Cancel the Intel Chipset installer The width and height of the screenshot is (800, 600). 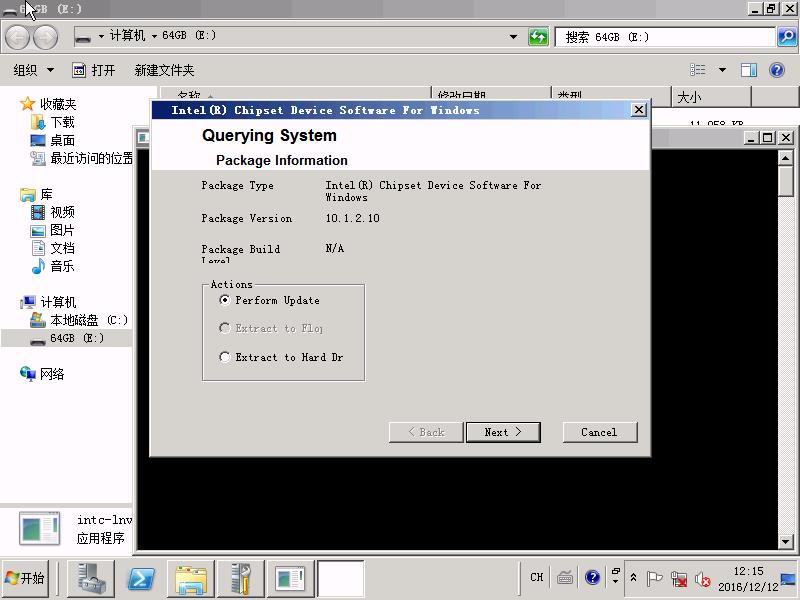pyautogui.click(x=598, y=432)
